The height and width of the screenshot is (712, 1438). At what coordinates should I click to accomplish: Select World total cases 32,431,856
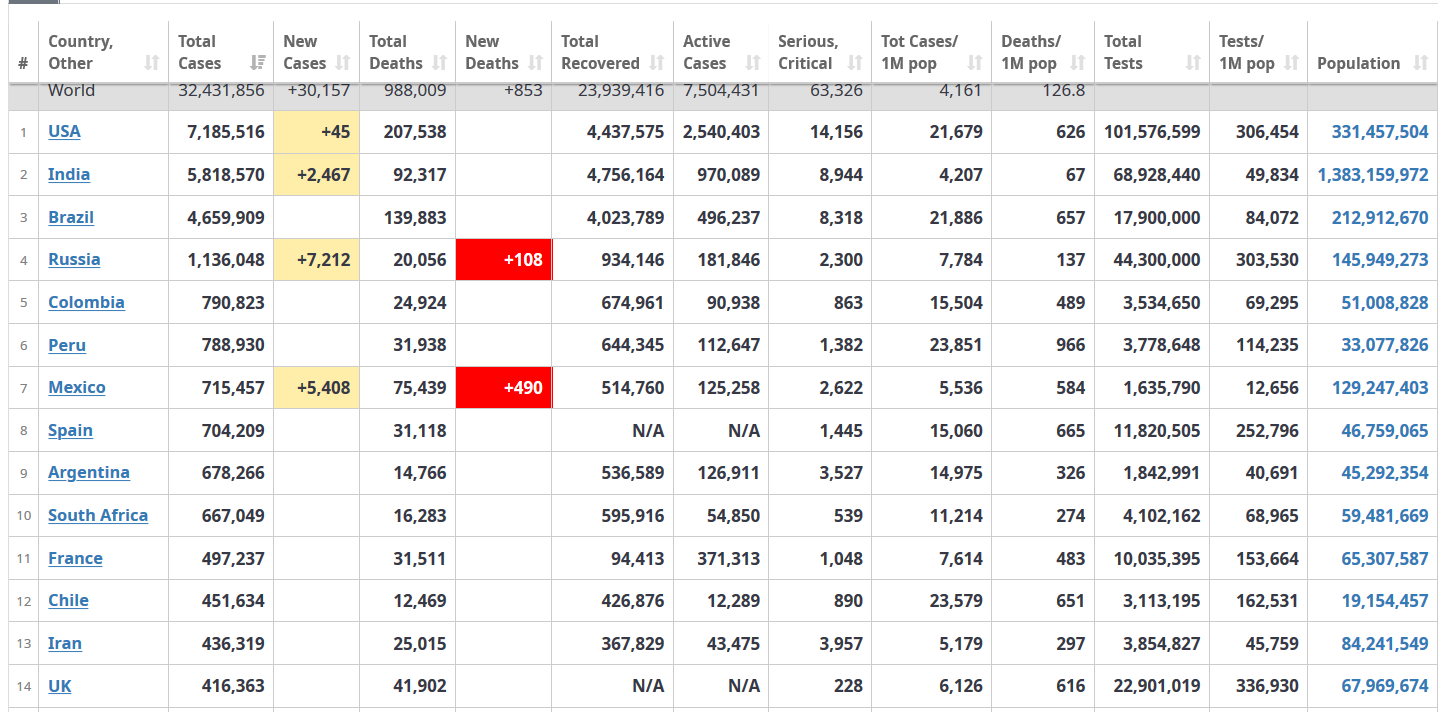pos(221,90)
